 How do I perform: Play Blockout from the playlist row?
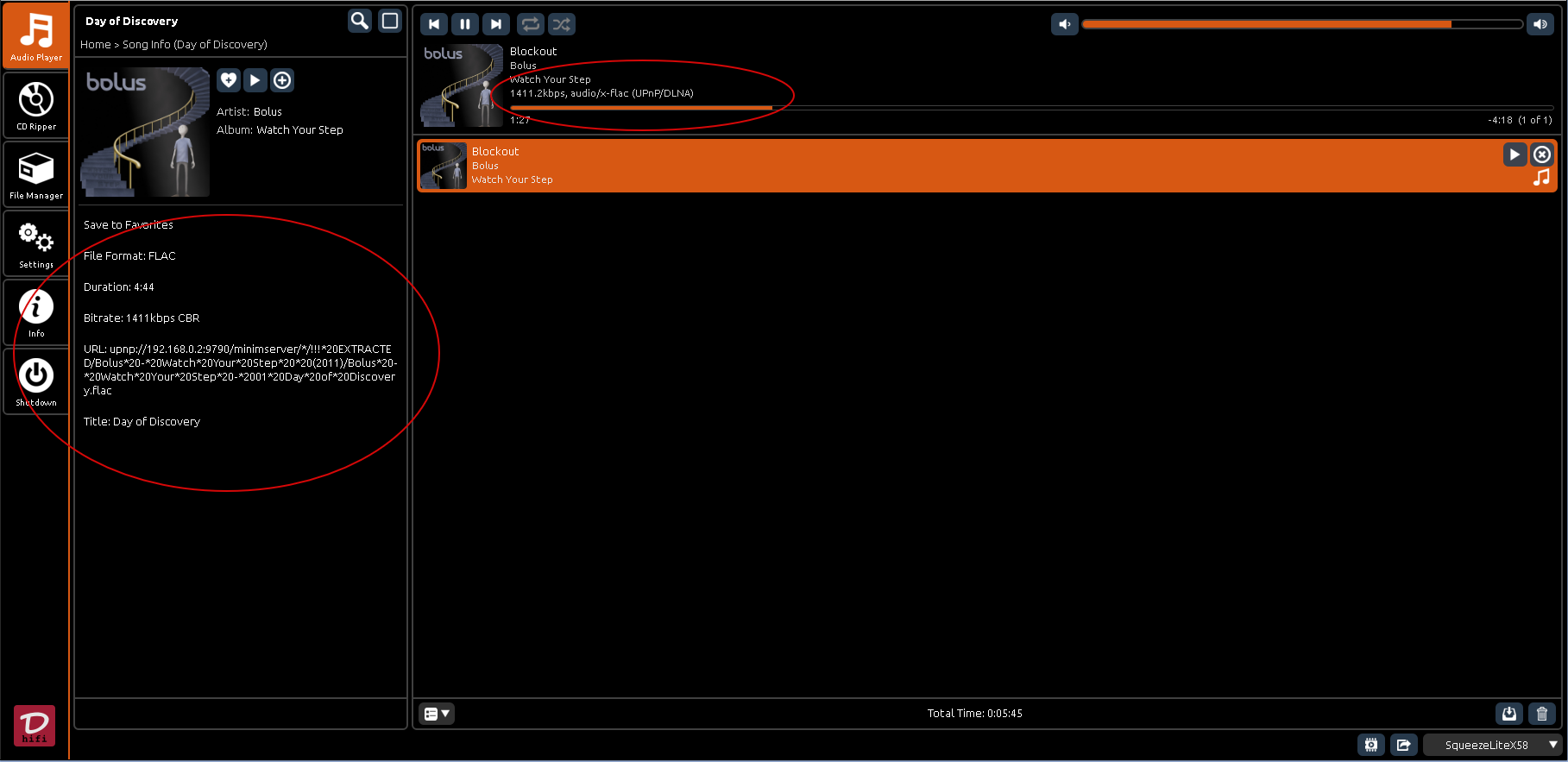(x=1514, y=154)
